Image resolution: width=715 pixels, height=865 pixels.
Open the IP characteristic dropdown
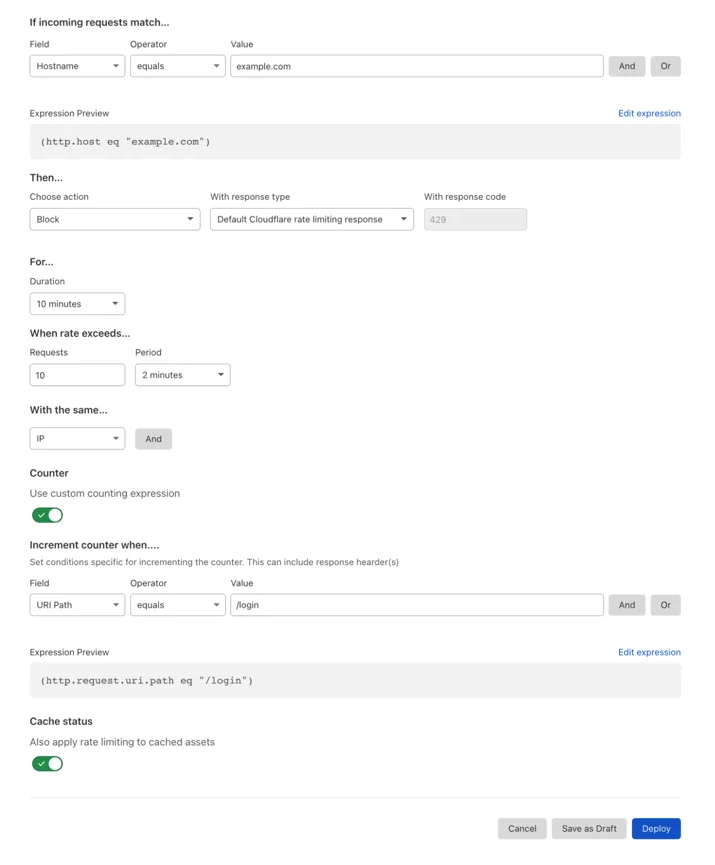click(x=77, y=439)
